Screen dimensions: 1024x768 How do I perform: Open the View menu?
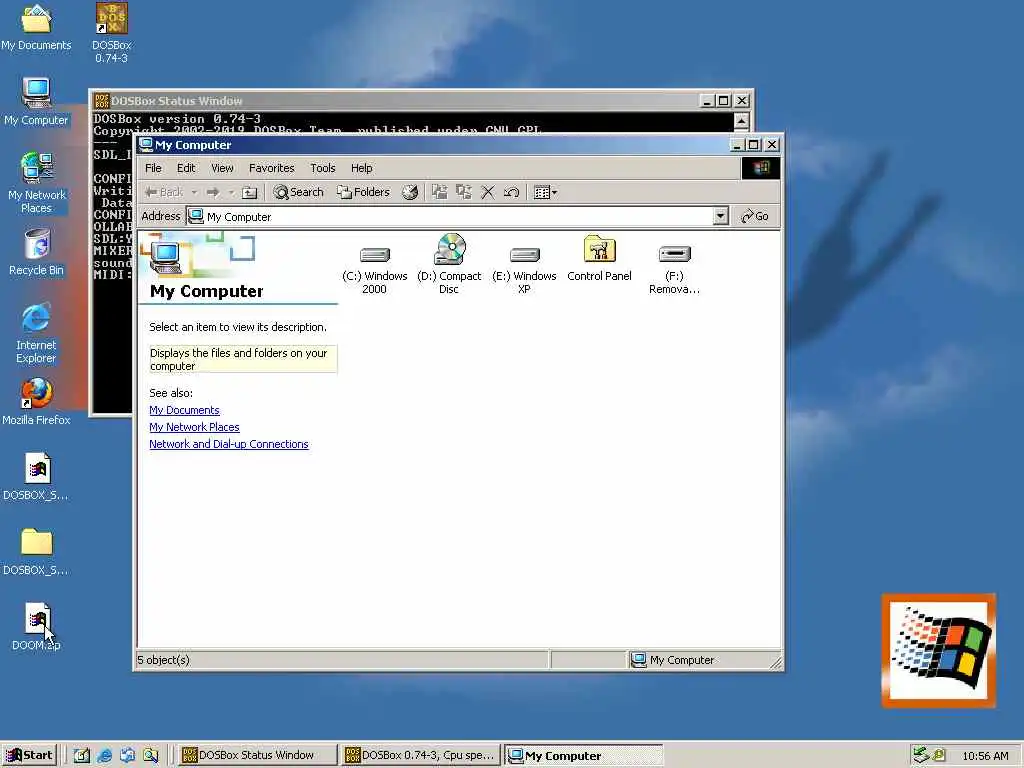pyautogui.click(x=222, y=168)
